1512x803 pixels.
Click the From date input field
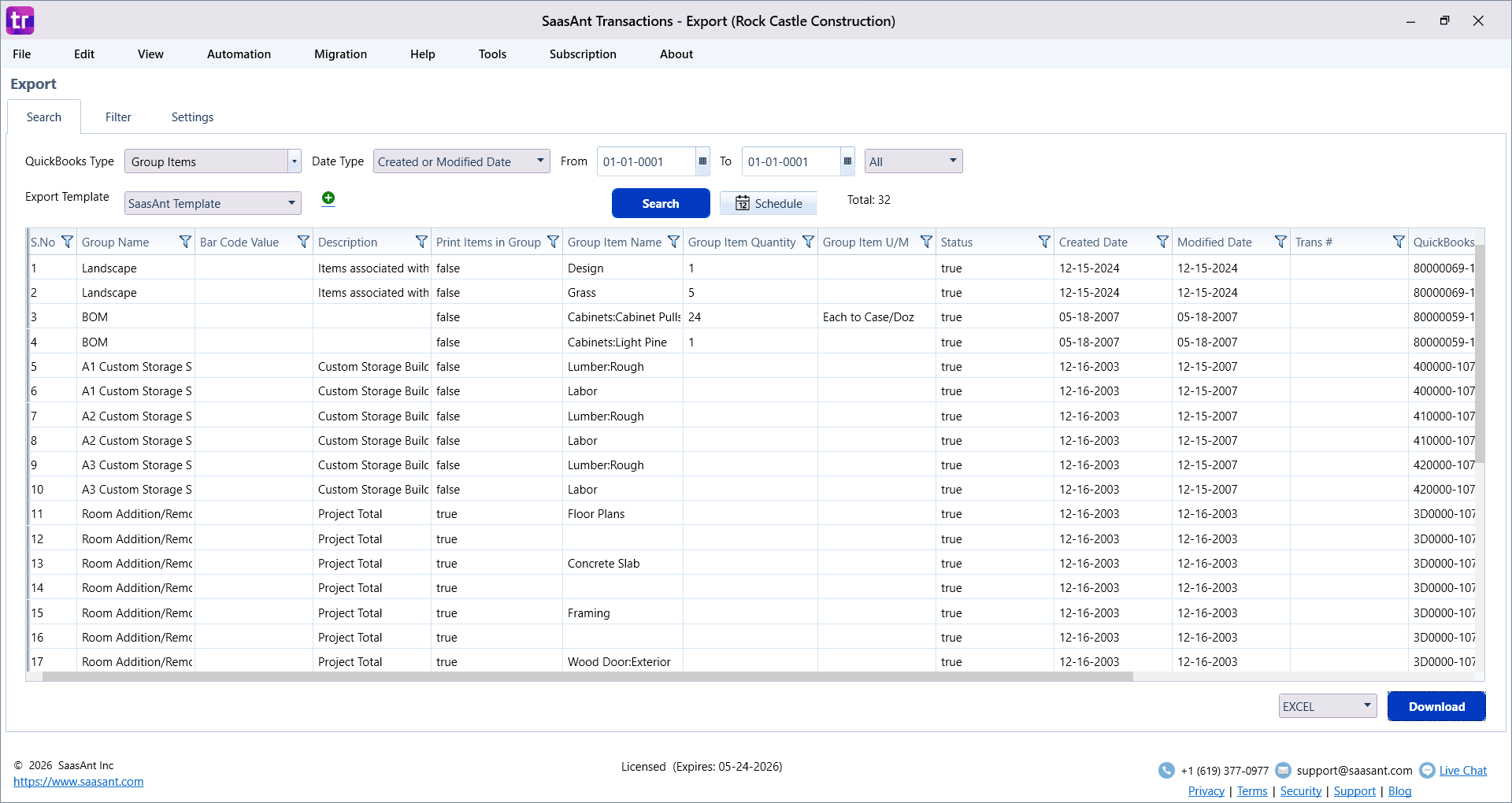tap(647, 161)
